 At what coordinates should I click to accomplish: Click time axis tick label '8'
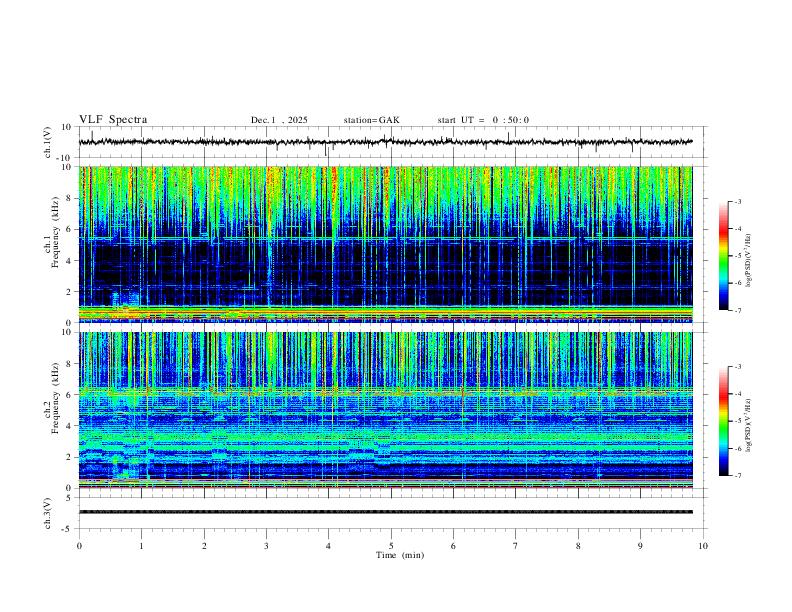[x=578, y=546]
